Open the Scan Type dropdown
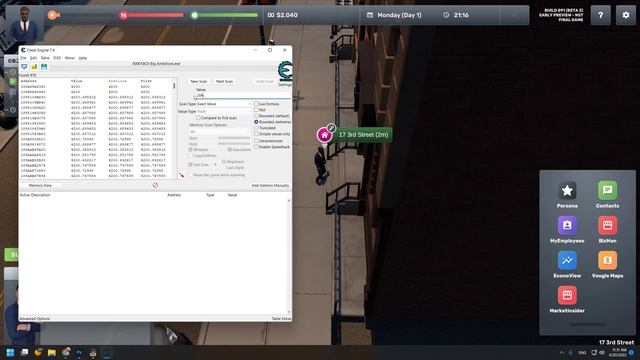 click(x=224, y=104)
